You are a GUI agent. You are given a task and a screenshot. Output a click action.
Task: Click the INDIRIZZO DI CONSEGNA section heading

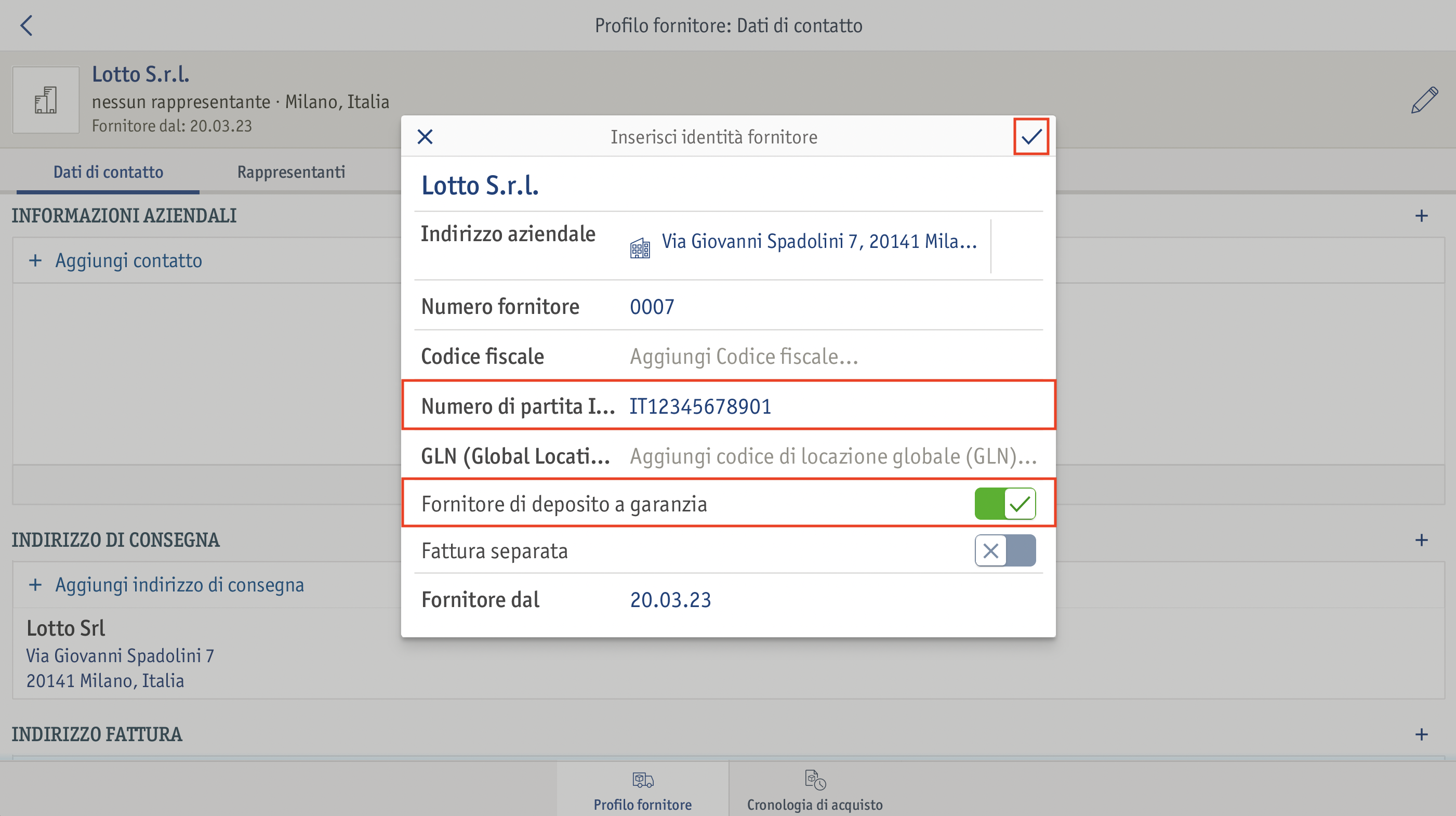[x=115, y=540]
